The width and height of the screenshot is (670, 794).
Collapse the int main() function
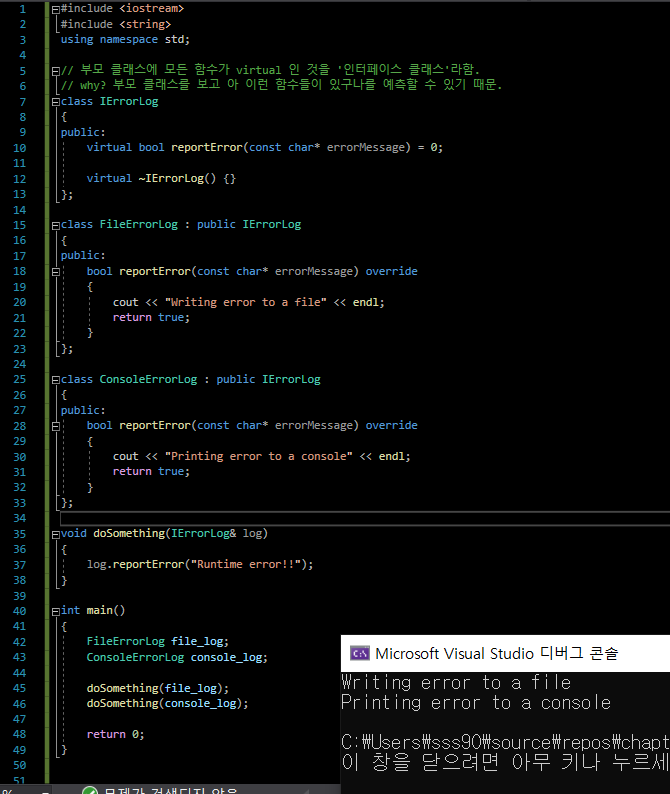[56, 612]
